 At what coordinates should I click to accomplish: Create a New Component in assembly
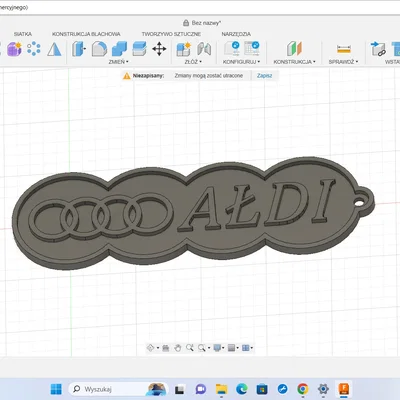(x=183, y=49)
